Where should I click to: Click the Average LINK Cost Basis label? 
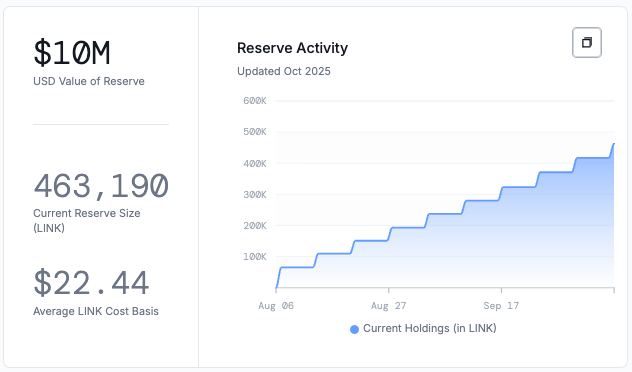coord(96,311)
